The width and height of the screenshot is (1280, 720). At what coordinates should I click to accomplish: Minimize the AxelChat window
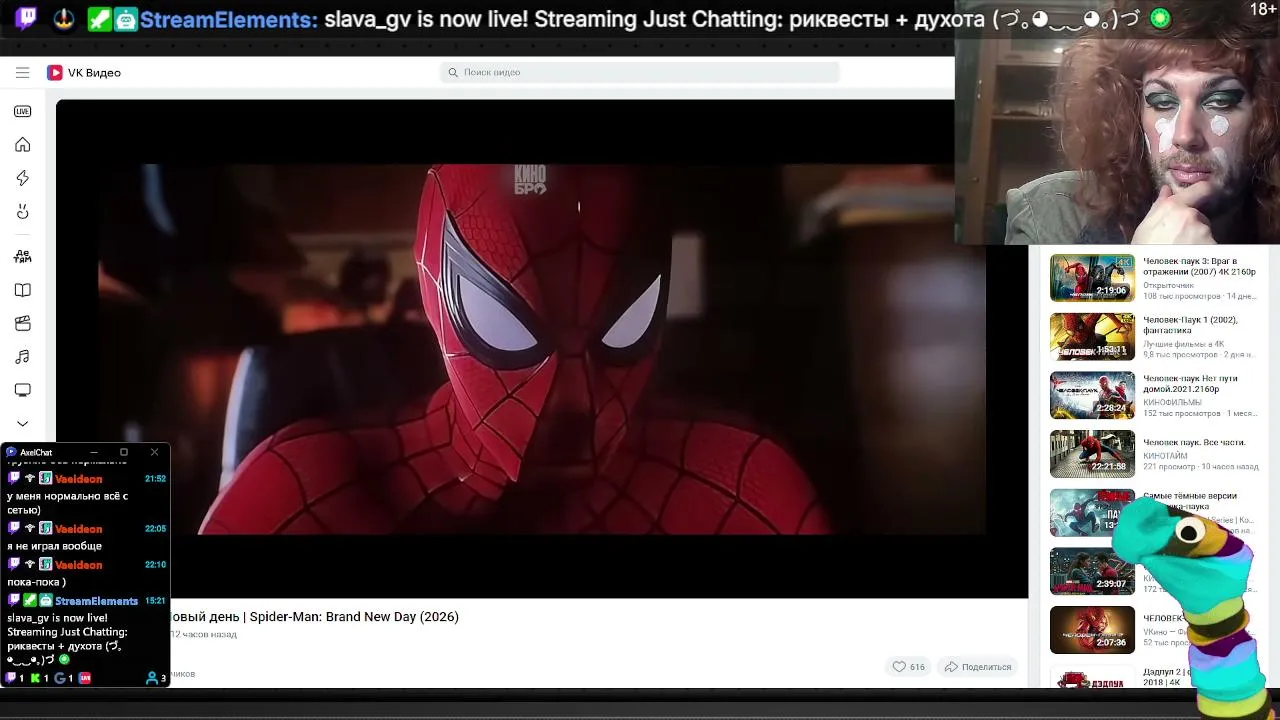coord(93,452)
